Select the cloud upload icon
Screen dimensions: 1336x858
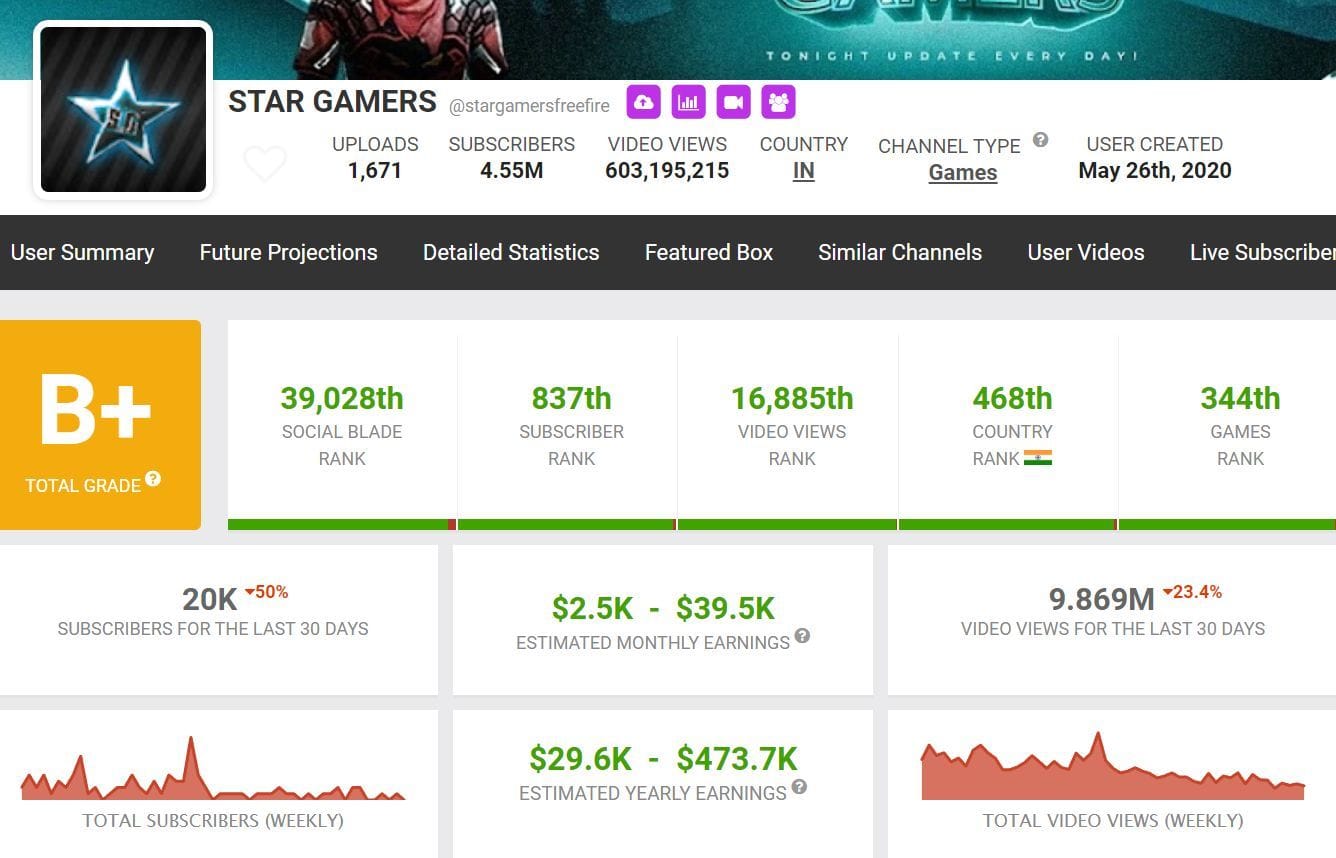[x=643, y=101]
